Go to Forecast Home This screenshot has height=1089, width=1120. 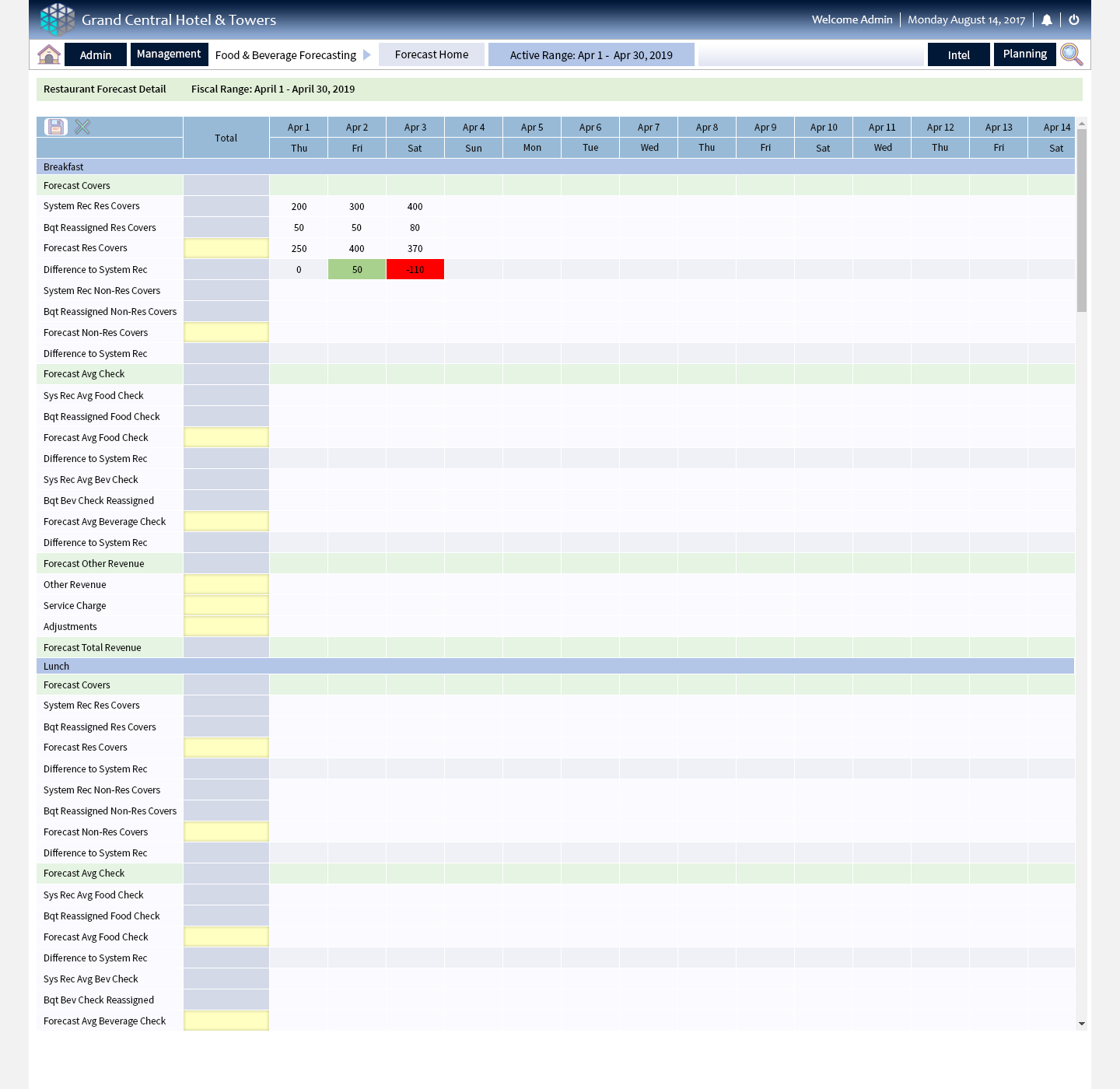pos(432,54)
